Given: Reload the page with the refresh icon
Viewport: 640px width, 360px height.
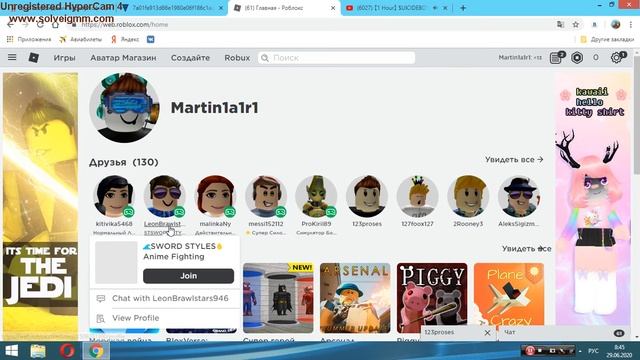Looking at the screenshot, I should point(40,24).
